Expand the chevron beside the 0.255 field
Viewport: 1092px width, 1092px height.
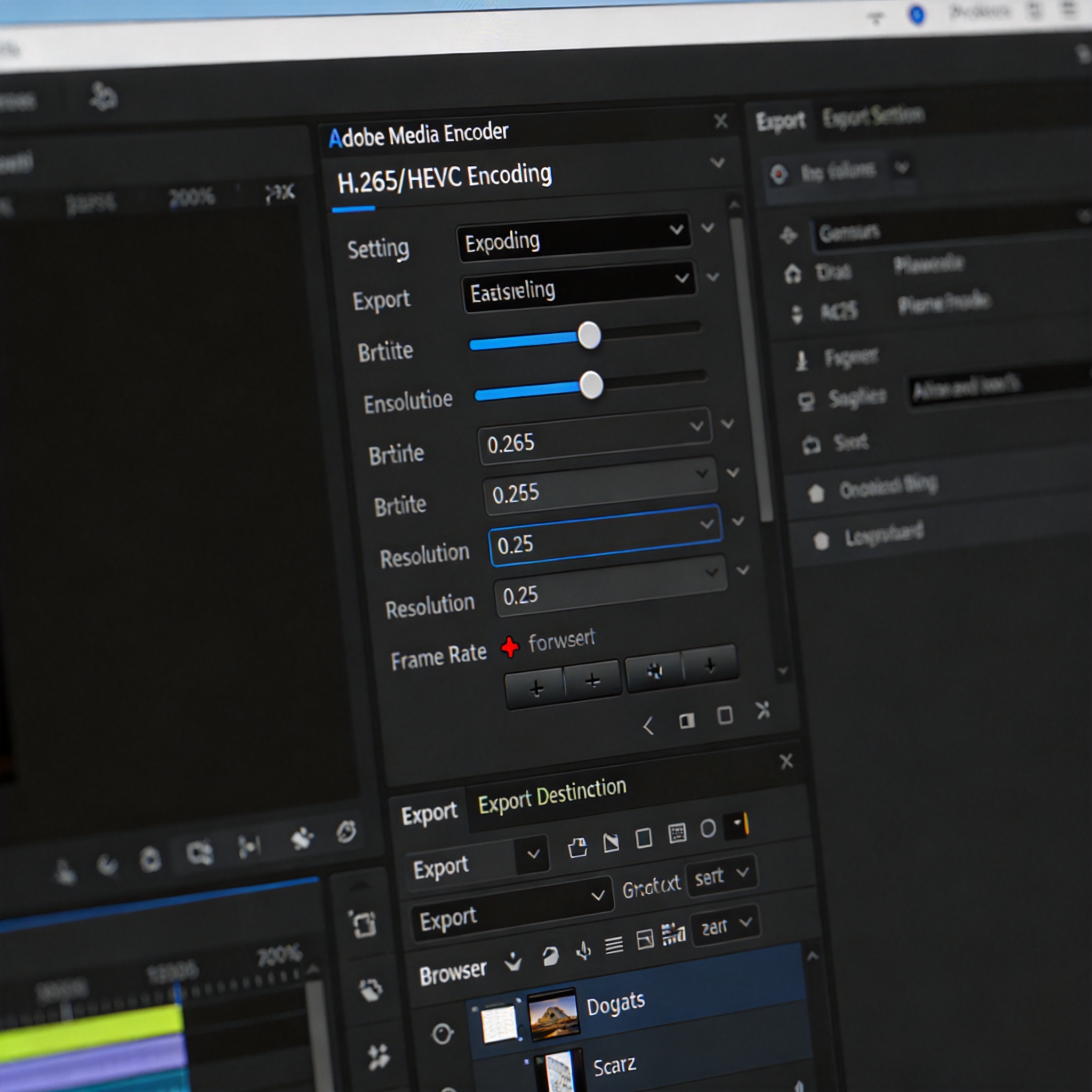point(733,472)
